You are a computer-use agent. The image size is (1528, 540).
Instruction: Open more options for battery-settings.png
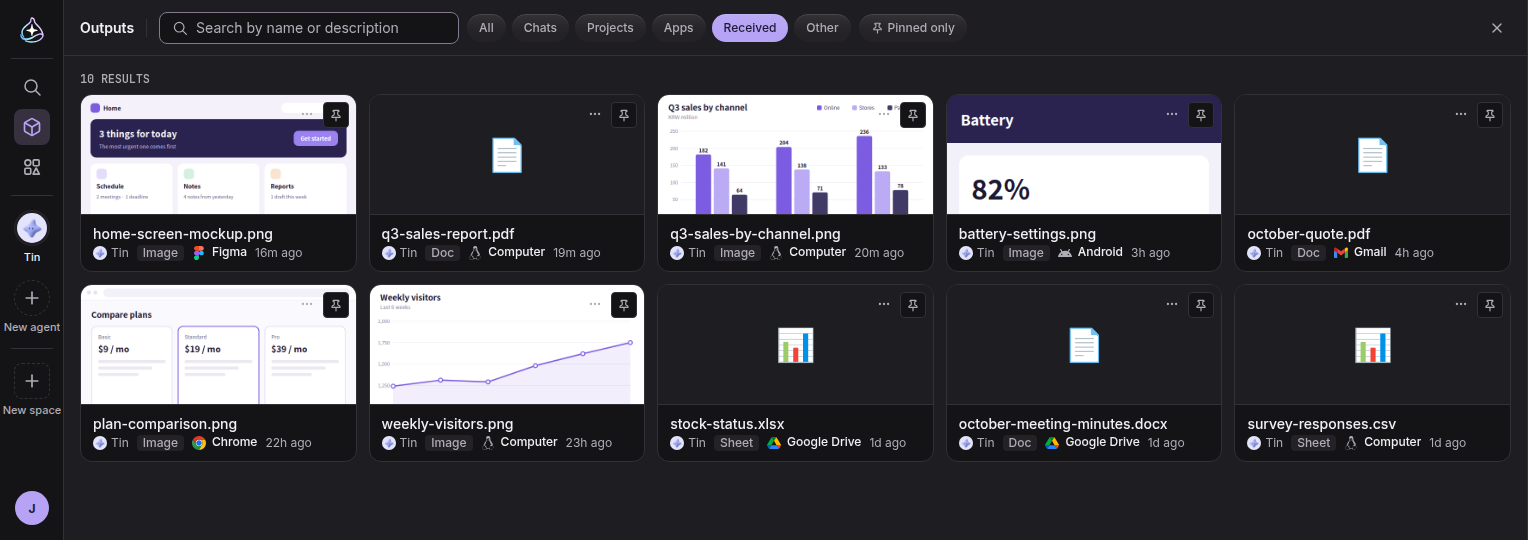[1172, 114]
